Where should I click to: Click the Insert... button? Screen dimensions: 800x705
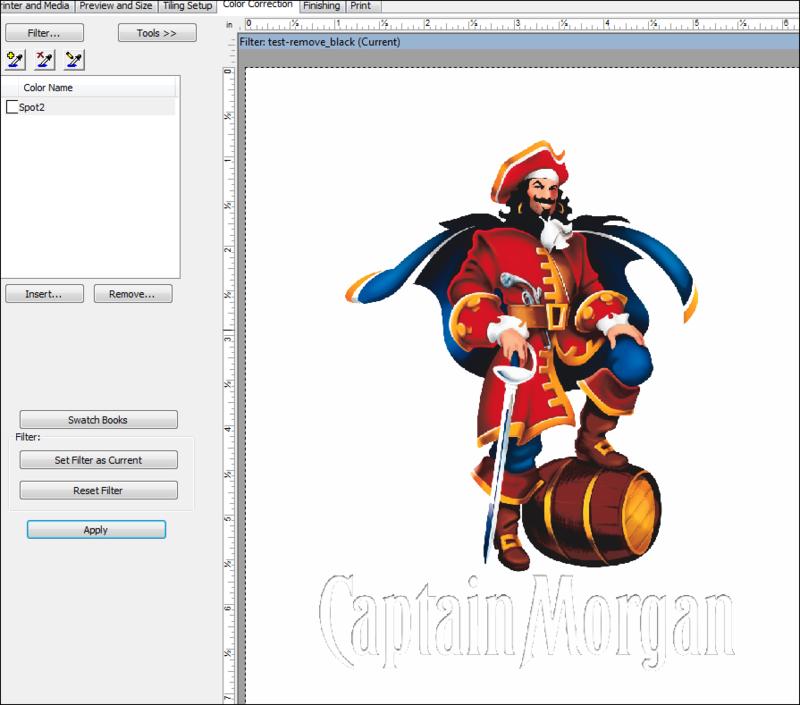[x=44, y=294]
